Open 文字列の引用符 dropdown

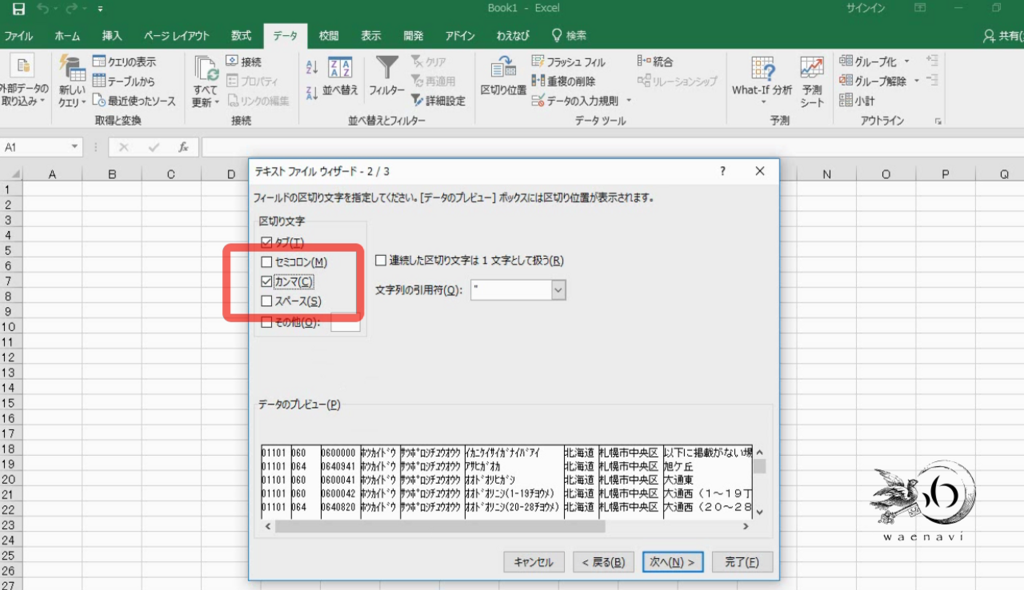click(x=558, y=290)
